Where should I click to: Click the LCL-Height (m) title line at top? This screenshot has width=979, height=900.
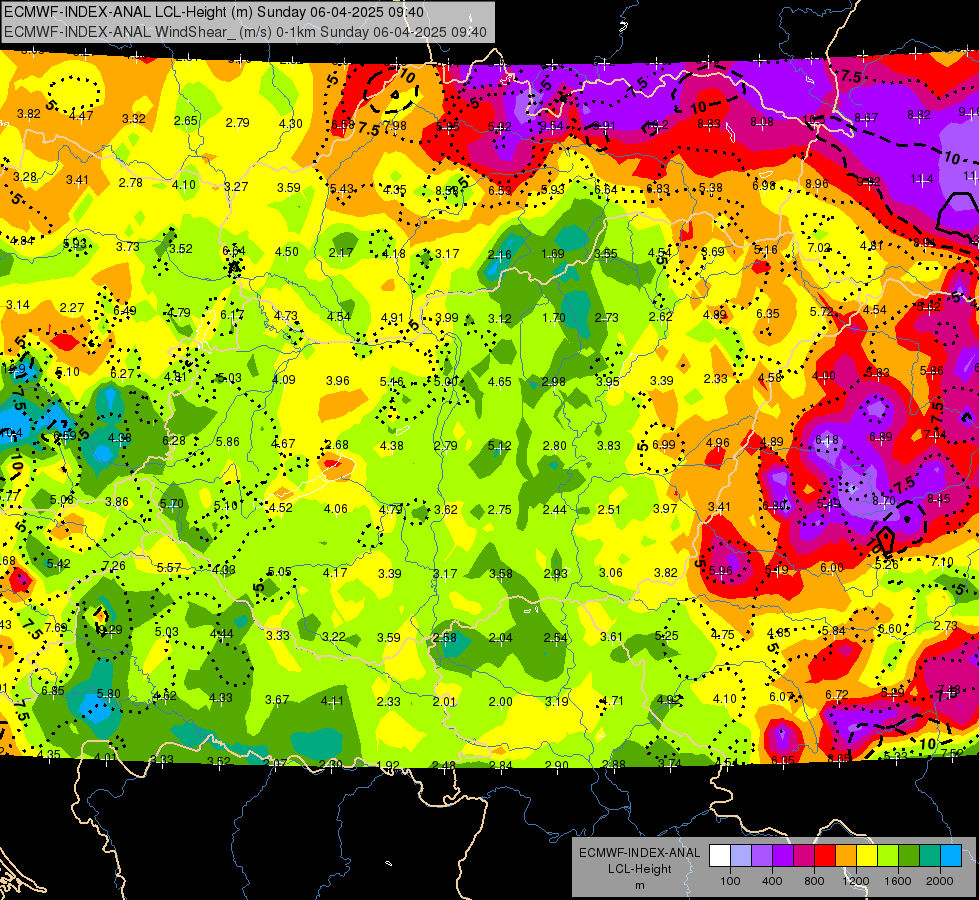click(x=214, y=12)
